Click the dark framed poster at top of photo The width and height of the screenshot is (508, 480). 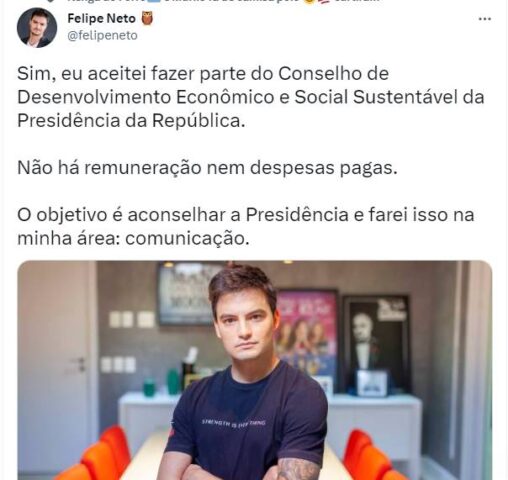187,293
